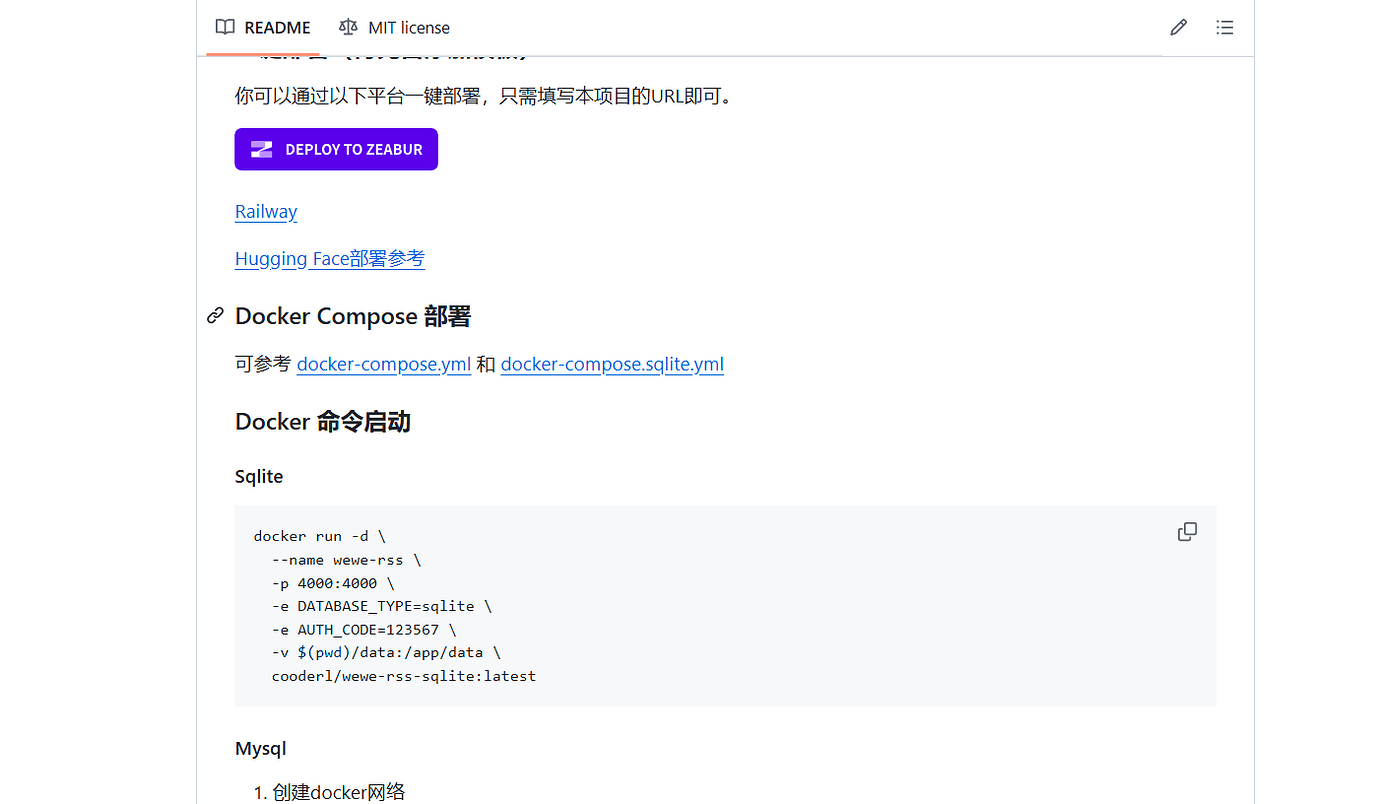Click the Docker Compose 部署 heading
The width and height of the screenshot is (1380, 804).
[x=352, y=315]
